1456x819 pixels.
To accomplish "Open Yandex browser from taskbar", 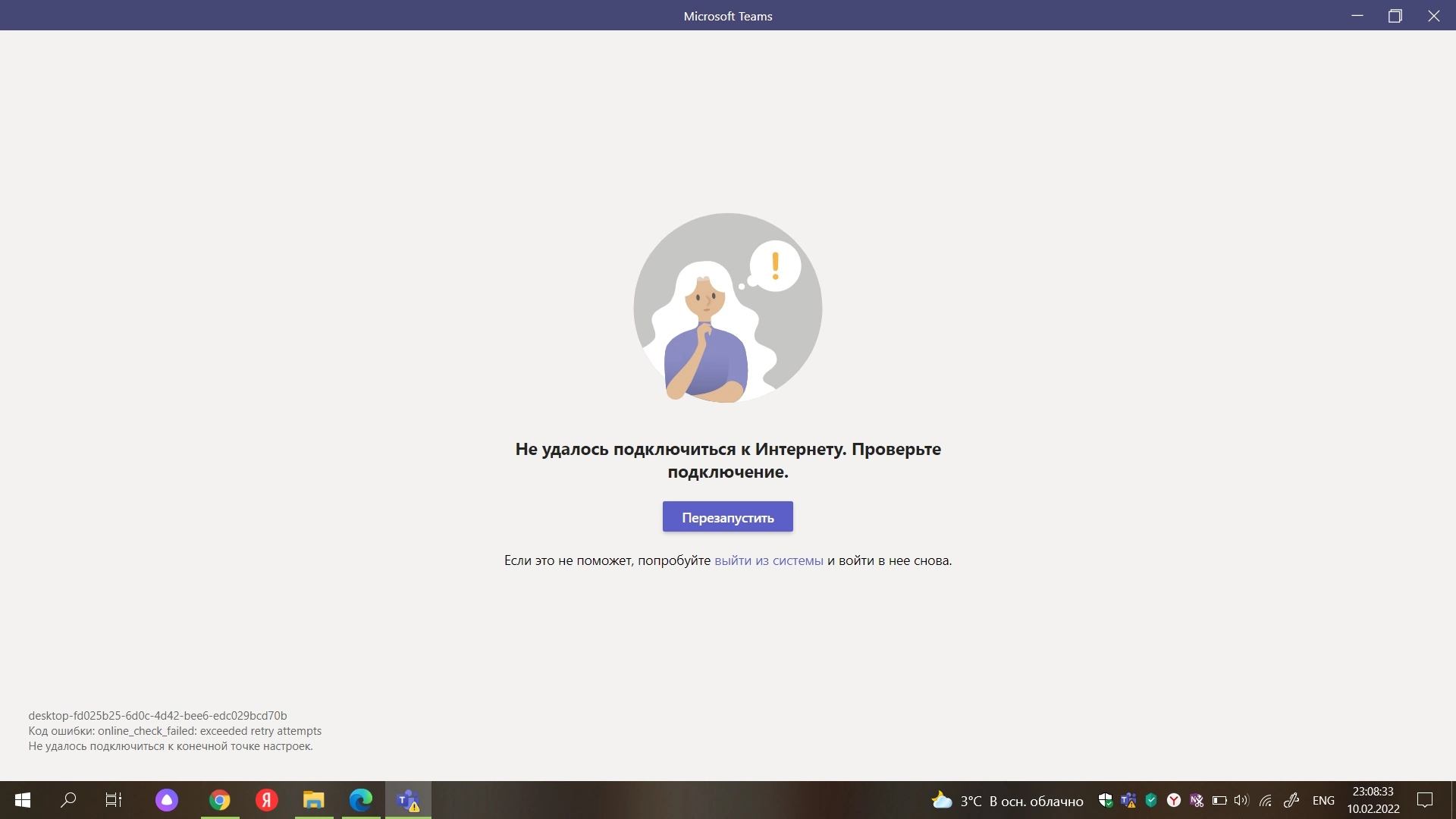I will click(266, 800).
